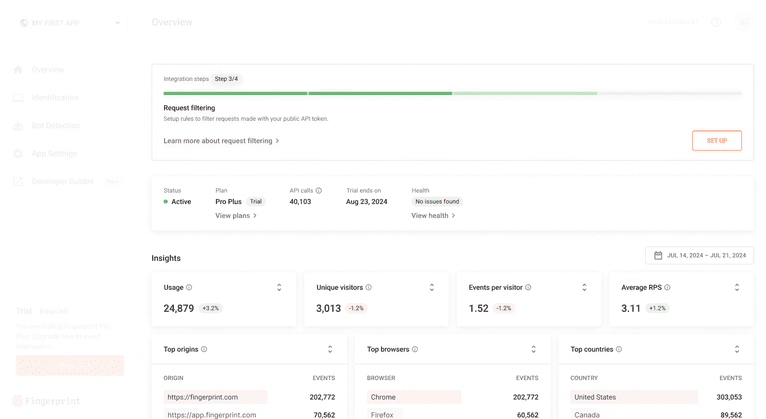This screenshot has height=419, width=766.
Task: Expand the Top browsers selector arrows
Action: [533, 350]
